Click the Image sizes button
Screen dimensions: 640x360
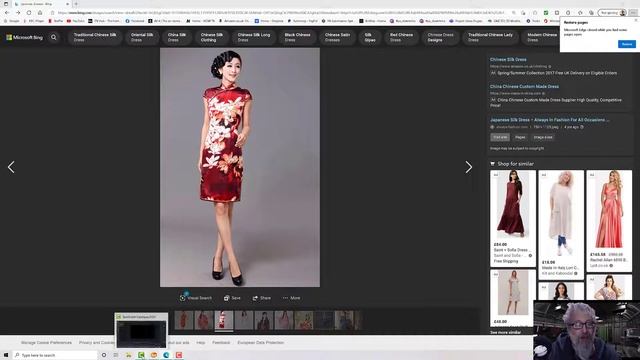click(x=543, y=137)
